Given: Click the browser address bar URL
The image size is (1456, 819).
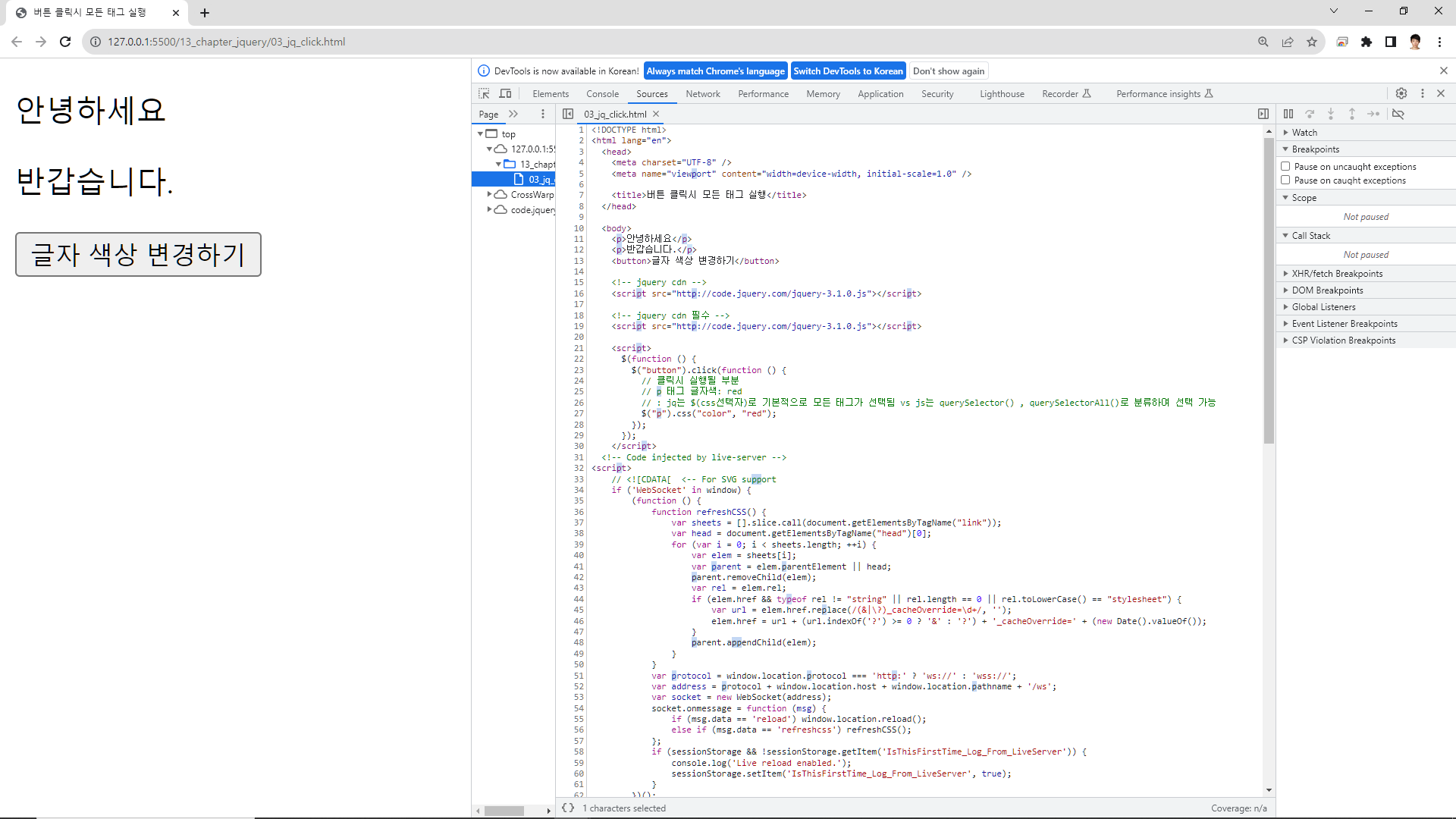Looking at the screenshot, I should pyautogui.click(x=226, y=42).
